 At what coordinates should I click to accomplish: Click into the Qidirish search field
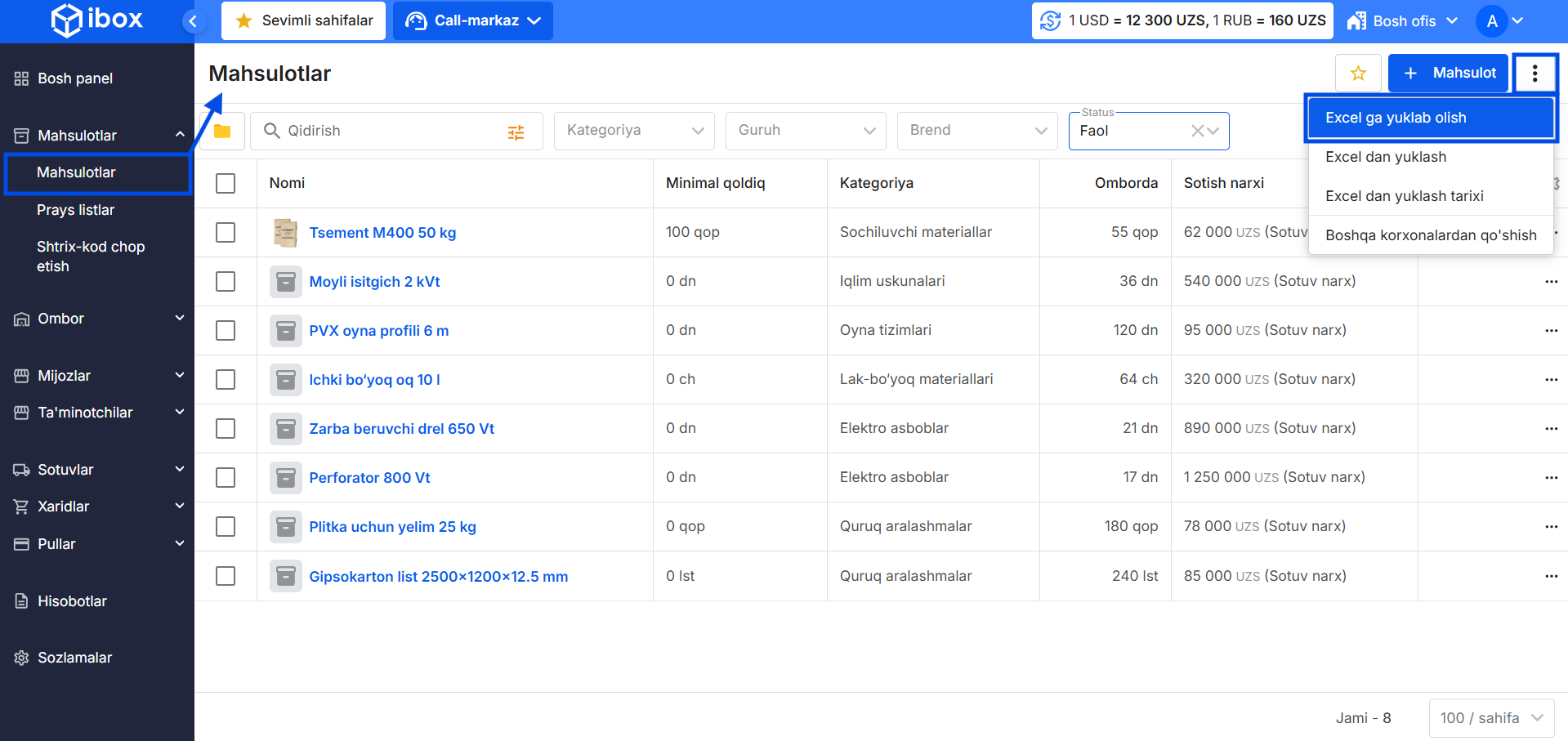[x=392, y=131]
